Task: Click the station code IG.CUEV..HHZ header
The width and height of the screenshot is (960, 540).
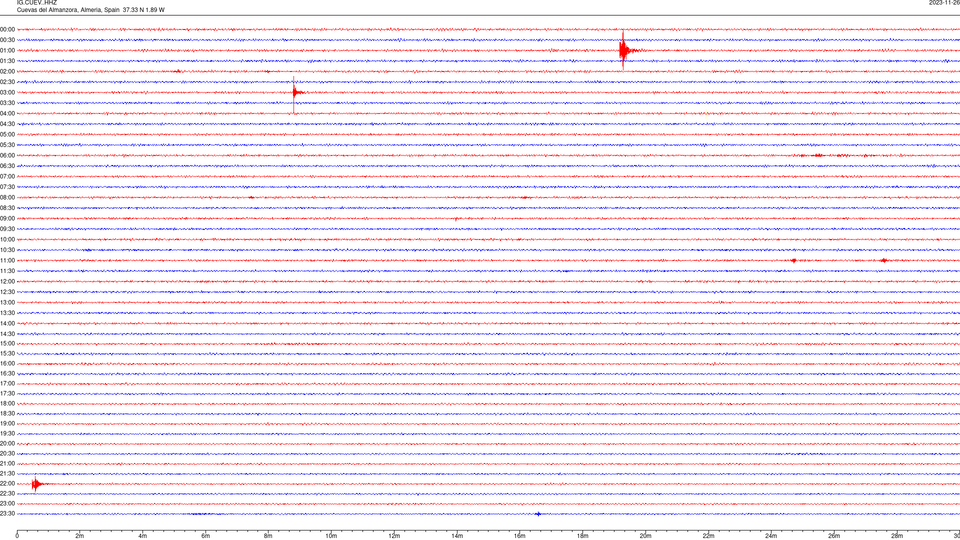Action: [x=37, y=2]
